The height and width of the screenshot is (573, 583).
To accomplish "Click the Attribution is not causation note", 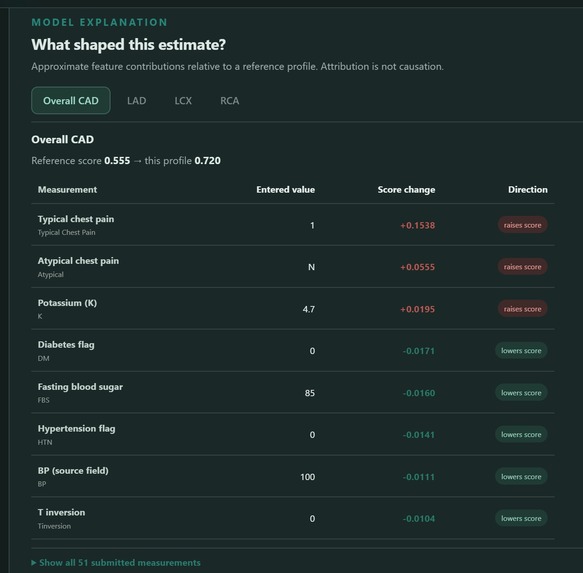I will pyautogui.click(x=382, y=67).
